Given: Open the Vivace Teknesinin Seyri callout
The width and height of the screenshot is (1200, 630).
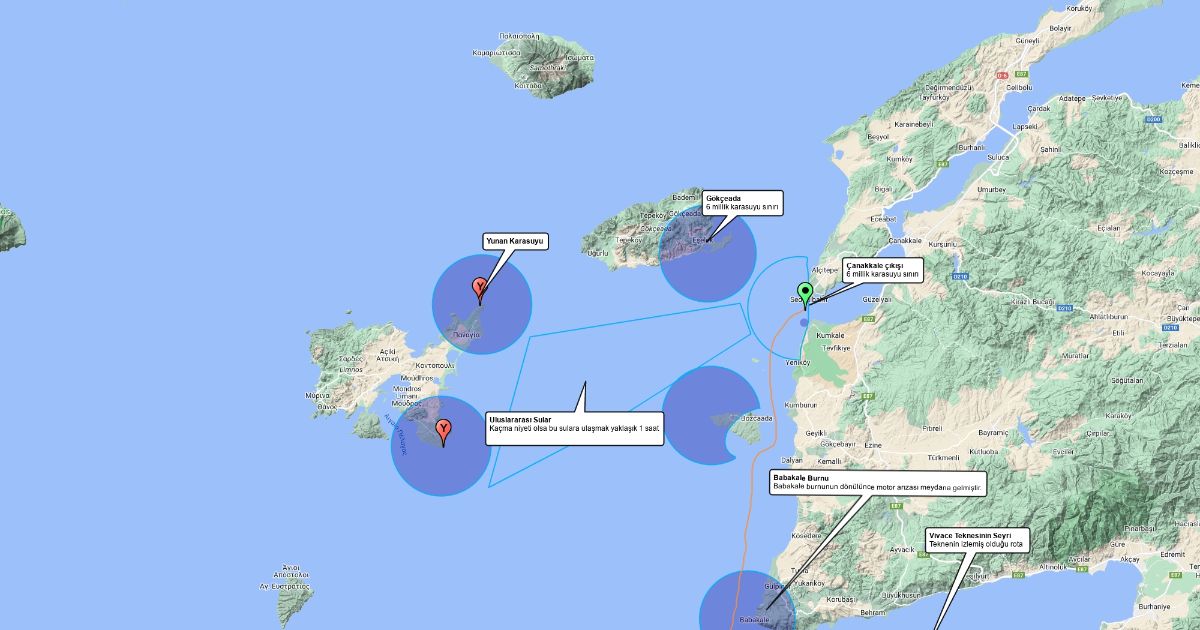Looking at the screenshot, I should (976, 539).
